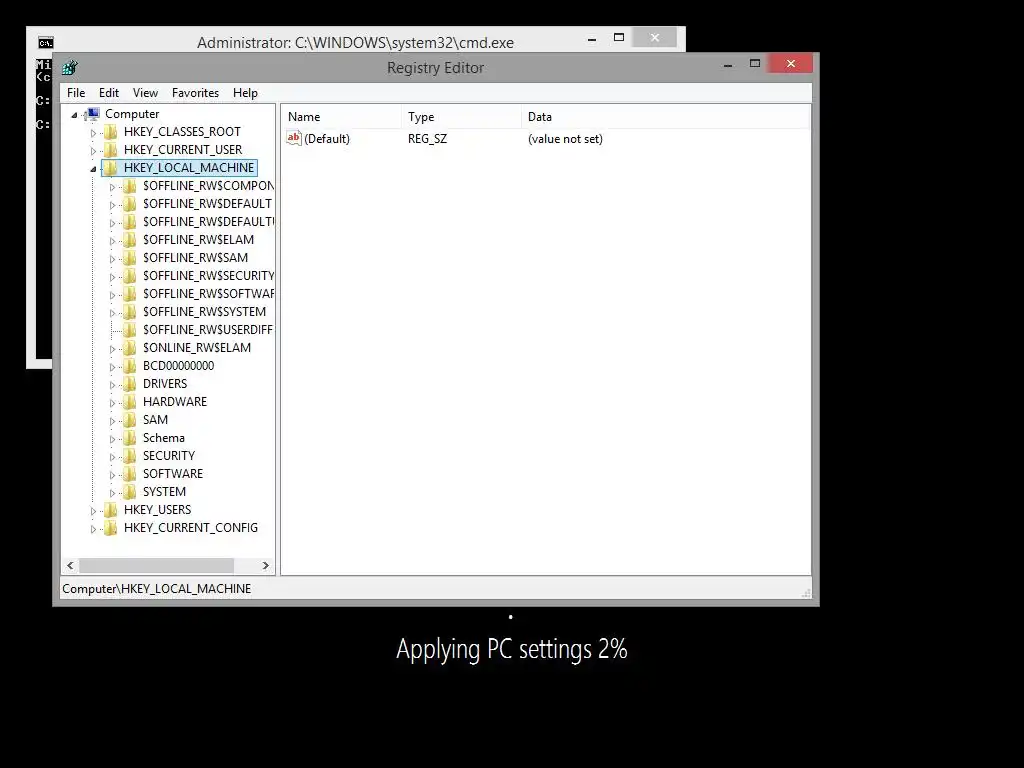
Task: Click the REG_SZ type cell
Action: click(427, 138)
